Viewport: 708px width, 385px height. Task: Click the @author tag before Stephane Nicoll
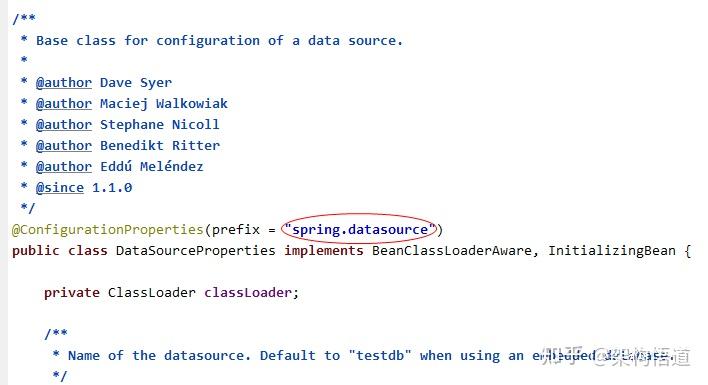coord(64,125)
